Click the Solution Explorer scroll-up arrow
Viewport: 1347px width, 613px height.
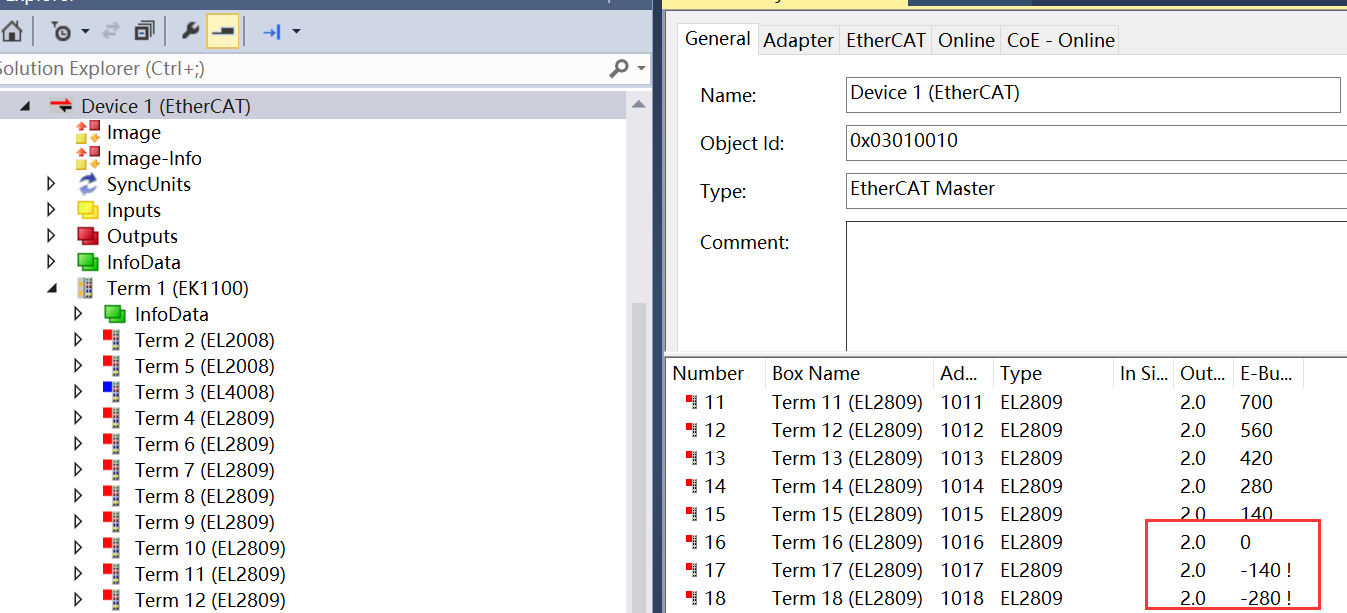[638, 105]
